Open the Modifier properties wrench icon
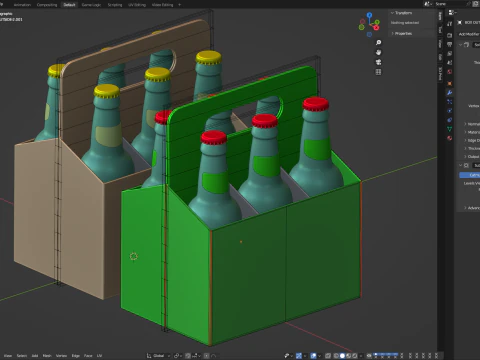This screenshot has width=480, height=360. pyautogui.click(x=450, y=93)
